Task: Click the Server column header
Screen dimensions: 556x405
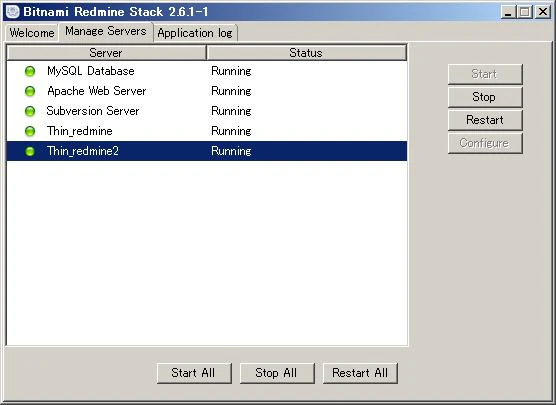Action: click(106, 53)
